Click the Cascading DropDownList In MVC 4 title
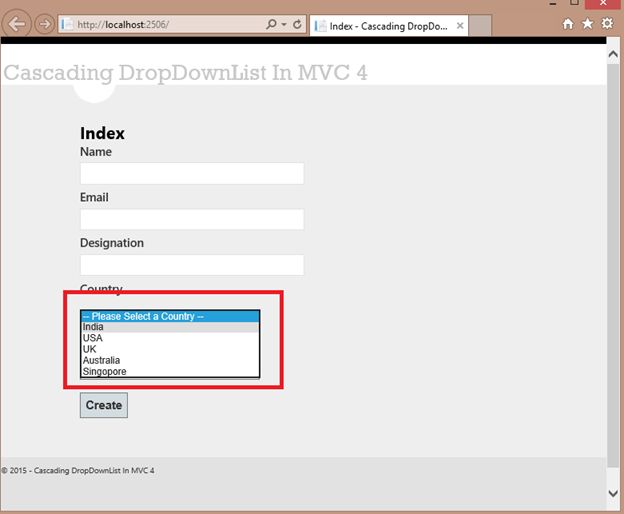This screenshot has width=624, height=514. pos(185,73)
